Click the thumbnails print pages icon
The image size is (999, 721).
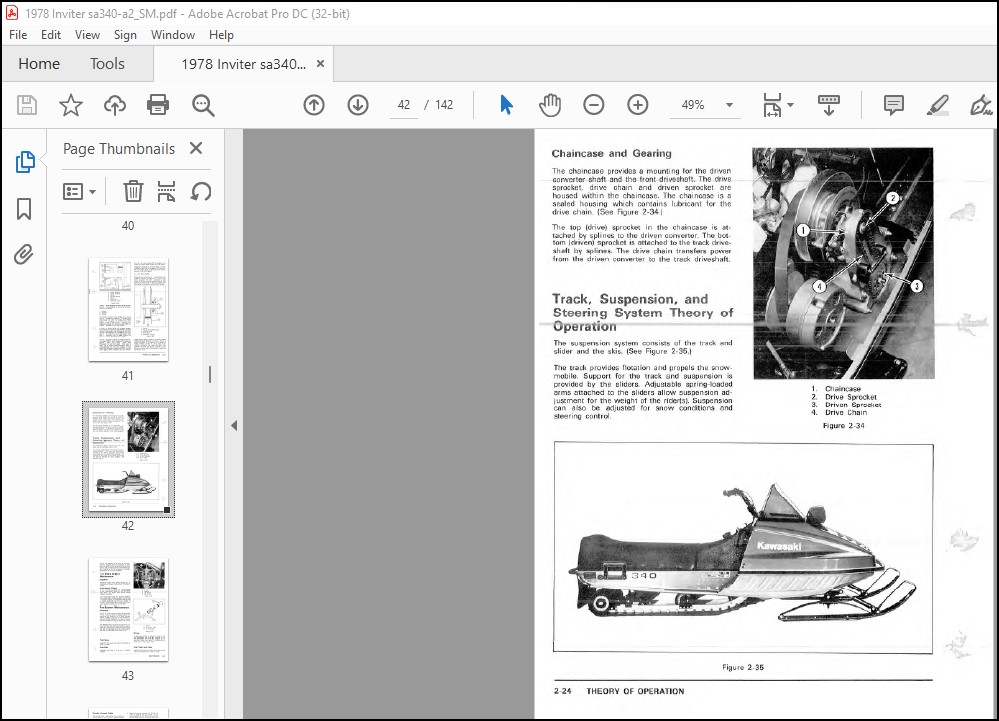(x=166, y=191)
